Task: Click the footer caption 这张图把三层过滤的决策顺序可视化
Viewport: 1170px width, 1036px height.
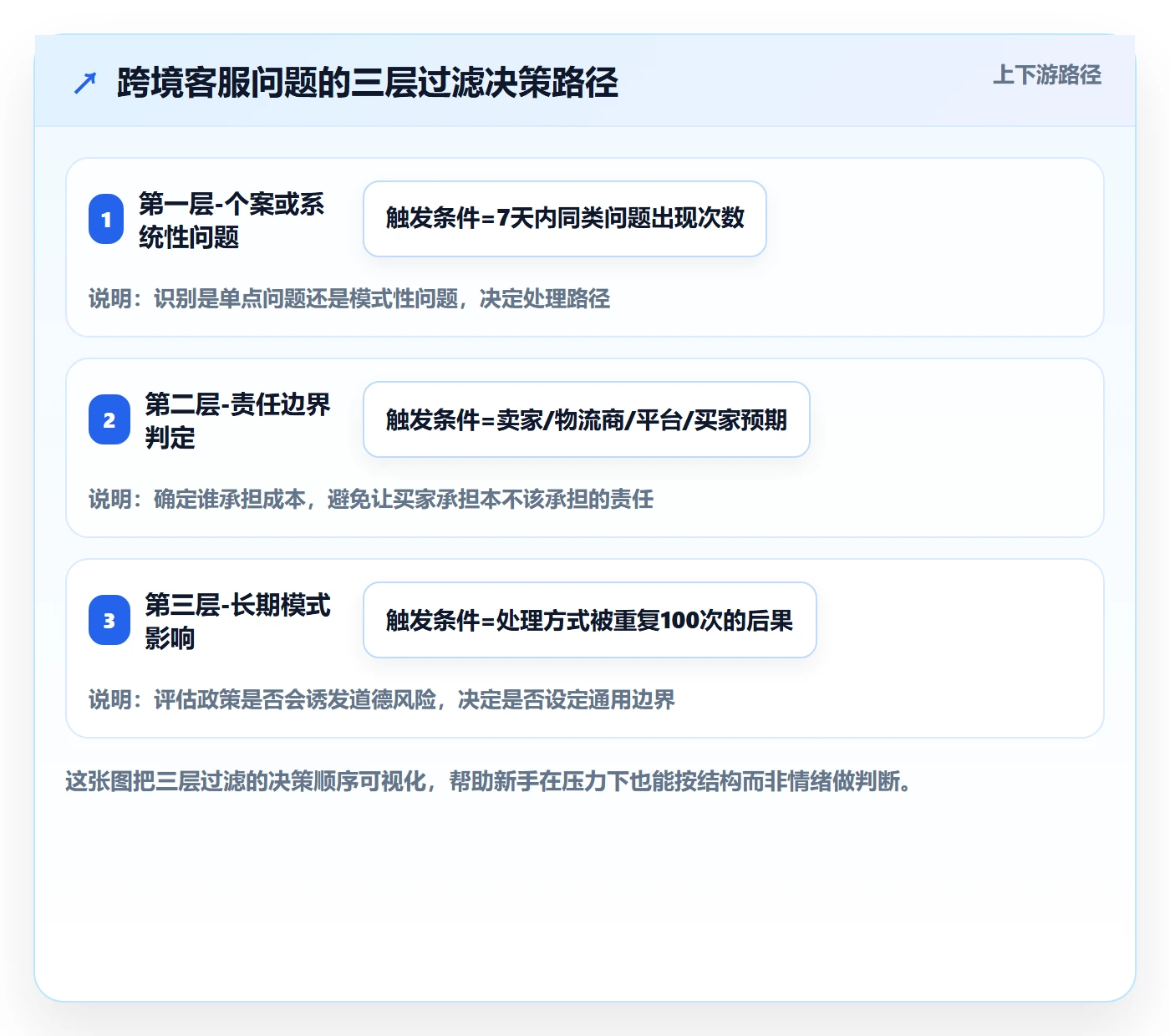Action: tap(488, 782)
